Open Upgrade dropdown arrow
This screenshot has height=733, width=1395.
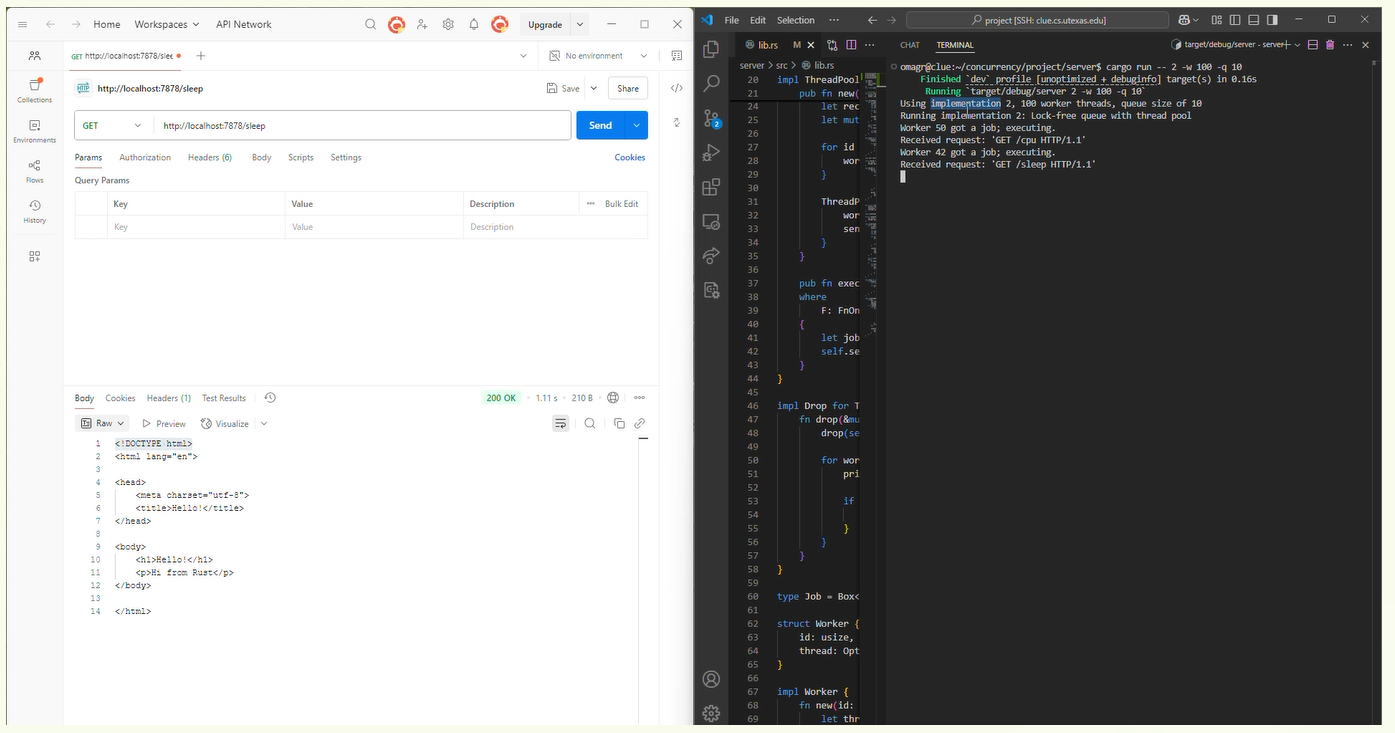tap(580, 24)
